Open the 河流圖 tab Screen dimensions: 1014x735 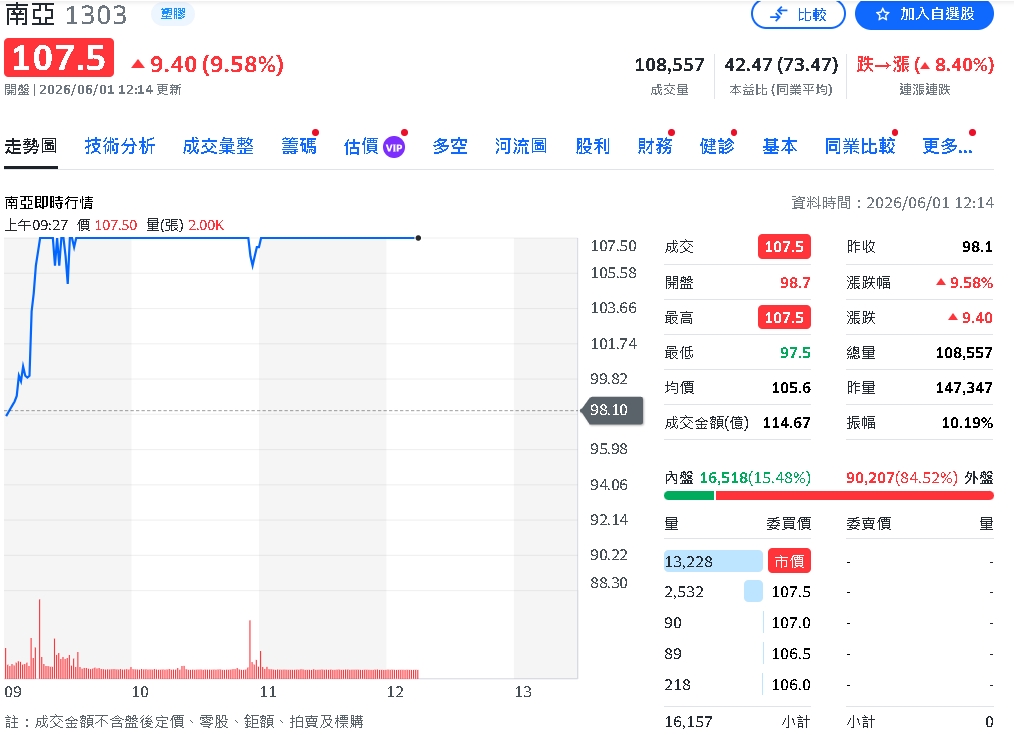coord(521,146)
